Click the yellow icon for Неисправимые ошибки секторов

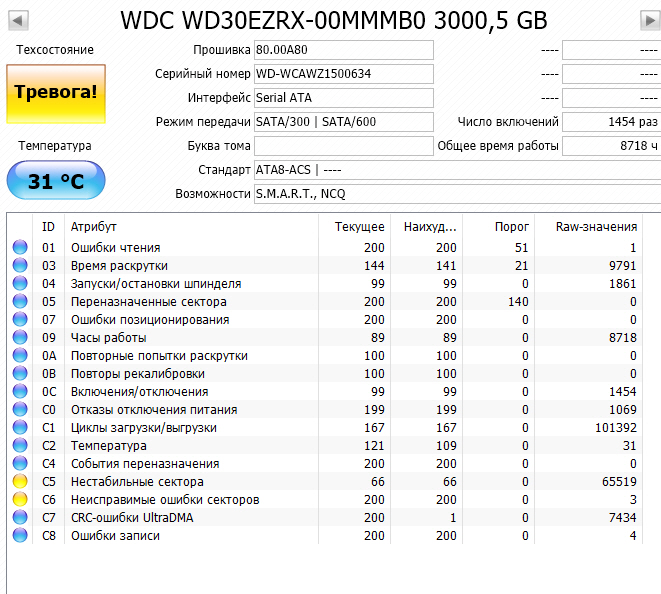pyautogui.click(x=20, y=500)
